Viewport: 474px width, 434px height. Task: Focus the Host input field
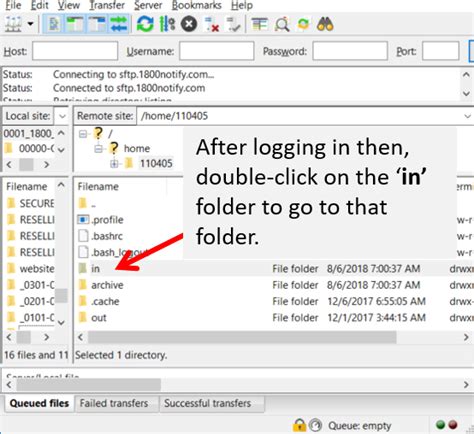pyautogui.click(x=75, y=51)
